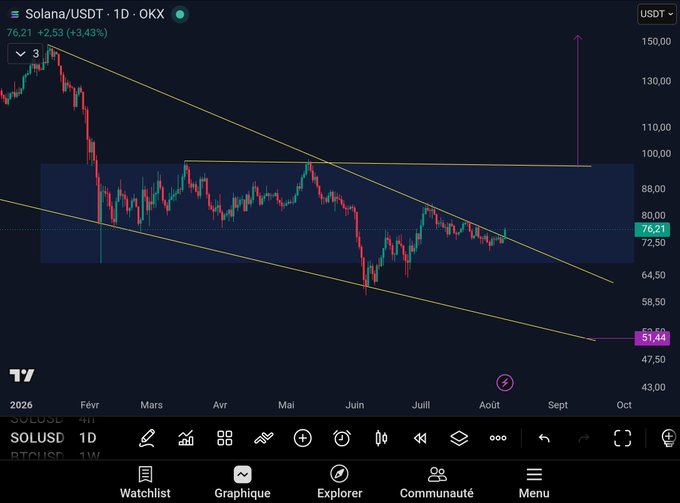Open more options three-dots icon
This screenshot has height=503, width=680.
pyautogui.click(x=498, y=438)
